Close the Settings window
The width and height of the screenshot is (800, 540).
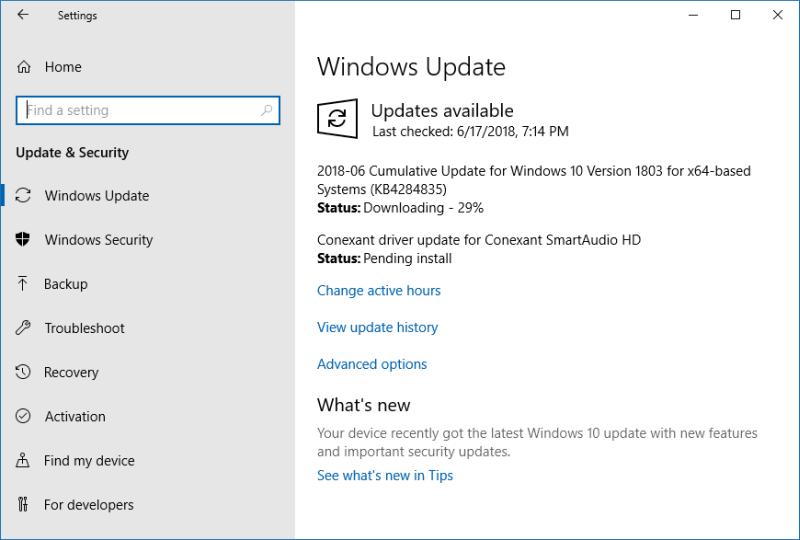[x=778, y=15]
